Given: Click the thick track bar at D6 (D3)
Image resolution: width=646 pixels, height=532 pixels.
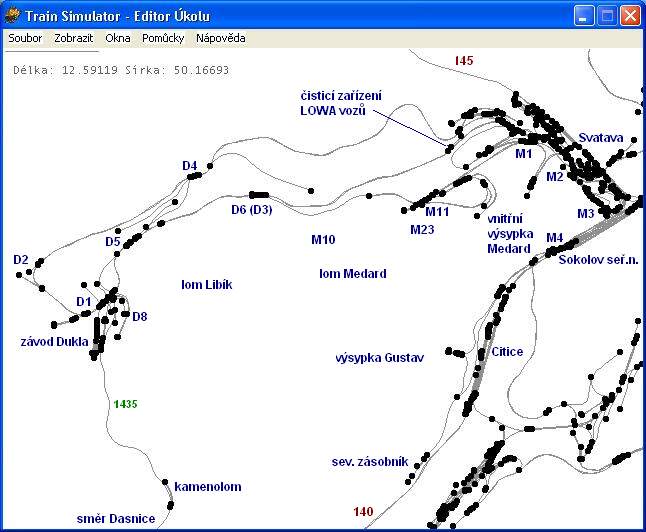Looking at the screenshot, I should 259,195.
